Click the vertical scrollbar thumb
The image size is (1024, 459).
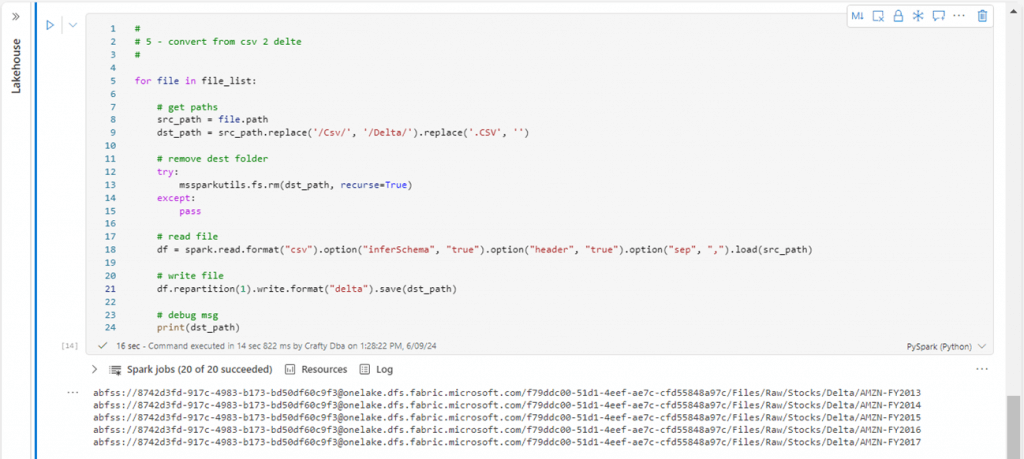coord(1013,425)
